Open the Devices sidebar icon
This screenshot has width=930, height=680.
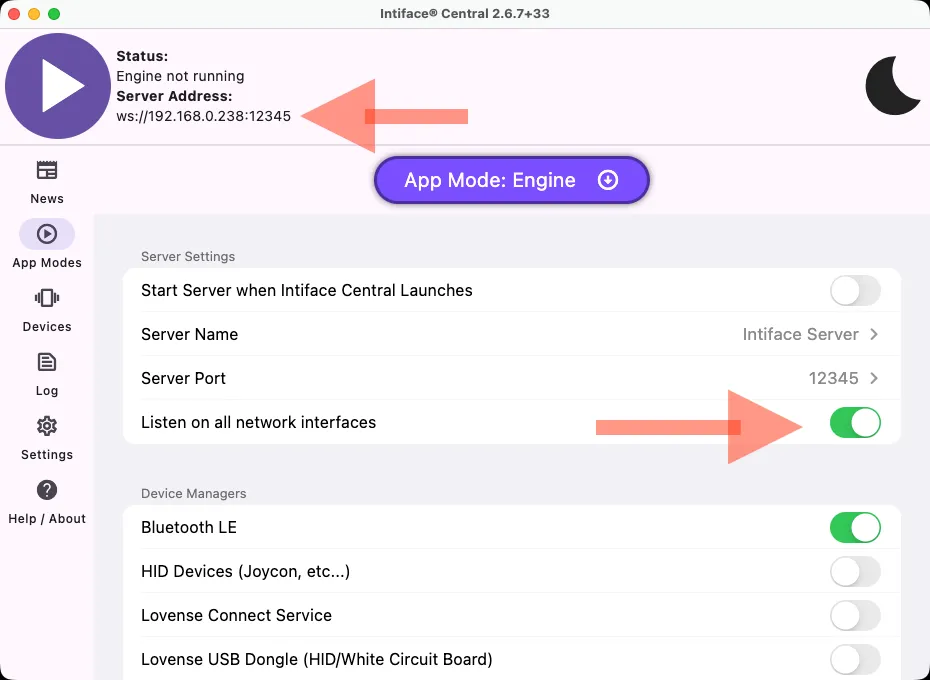pos(46,298)
